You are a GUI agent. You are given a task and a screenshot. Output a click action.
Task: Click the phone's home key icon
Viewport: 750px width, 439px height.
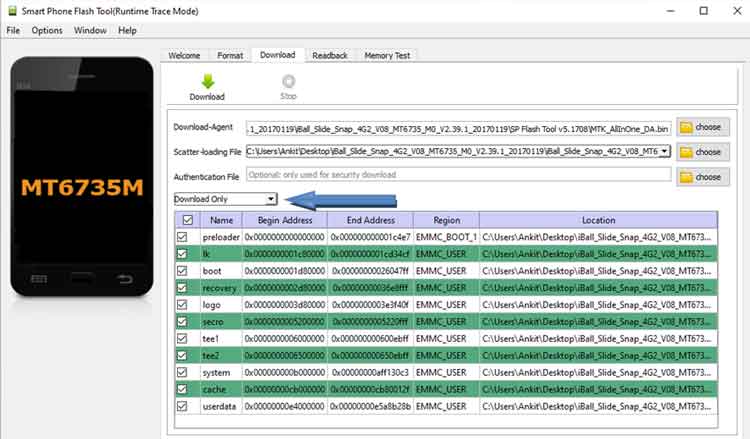point(82,278)
